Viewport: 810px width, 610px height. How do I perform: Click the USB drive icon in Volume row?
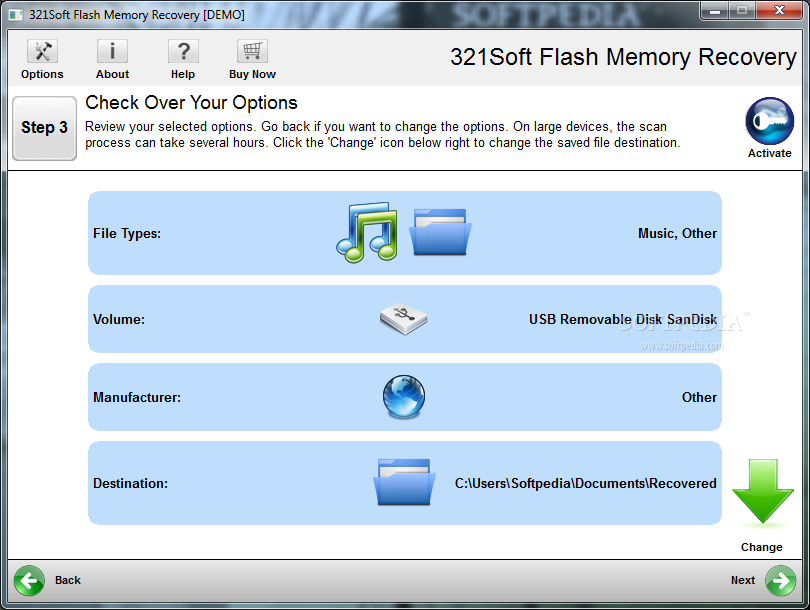pyautogui.click(x=403, y=319)
